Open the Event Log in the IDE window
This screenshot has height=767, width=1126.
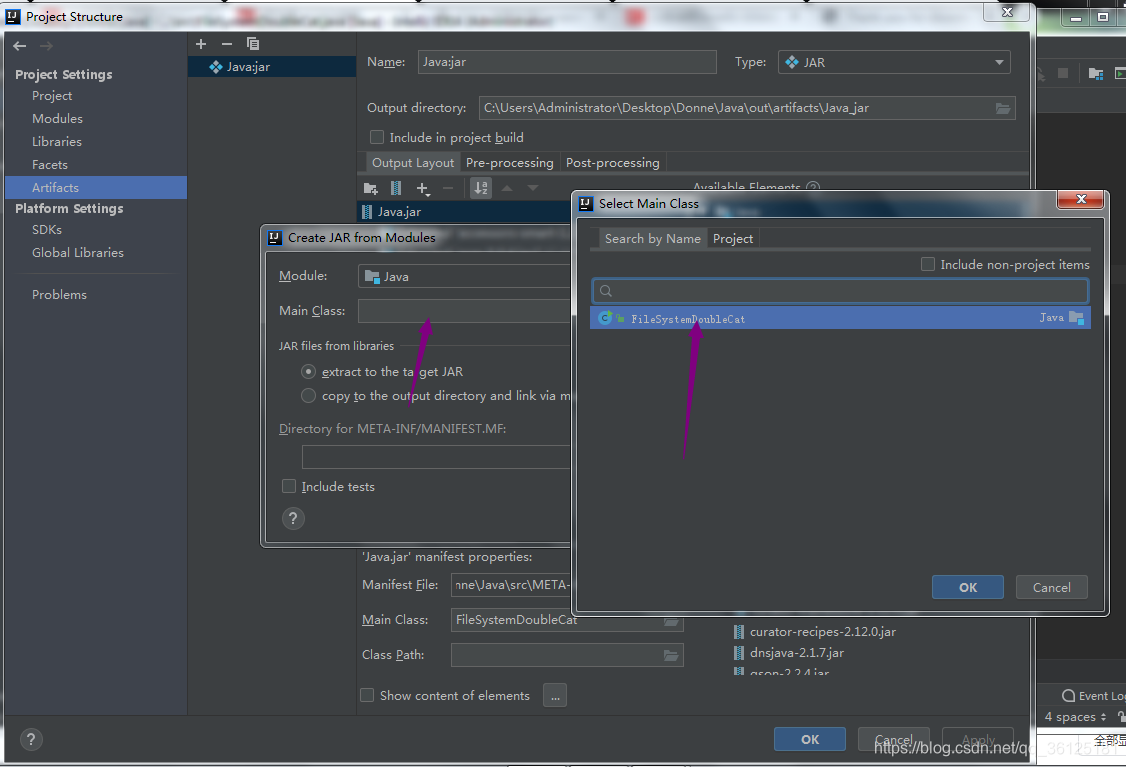point(1093,695)
